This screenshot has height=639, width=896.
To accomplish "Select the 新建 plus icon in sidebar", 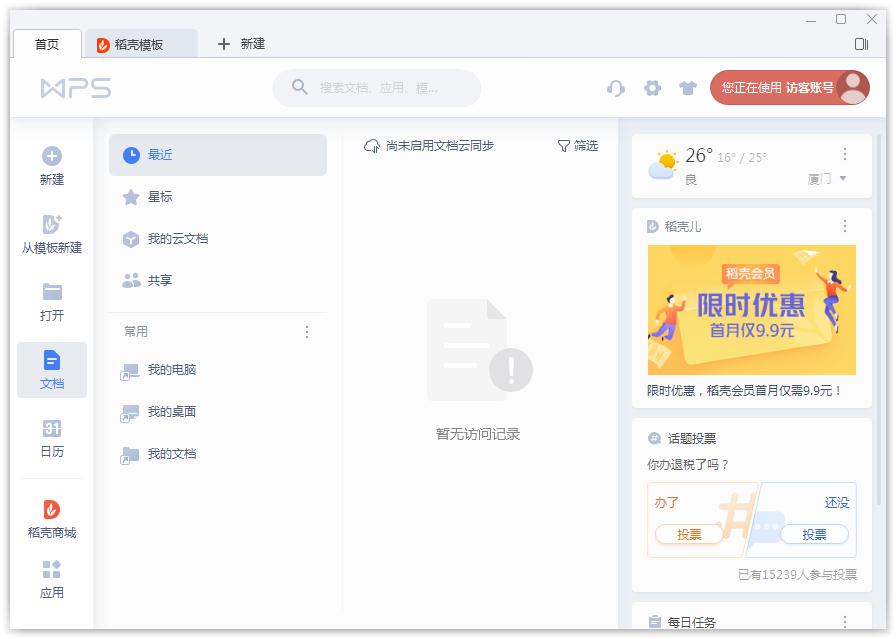I will click(51, 156).
